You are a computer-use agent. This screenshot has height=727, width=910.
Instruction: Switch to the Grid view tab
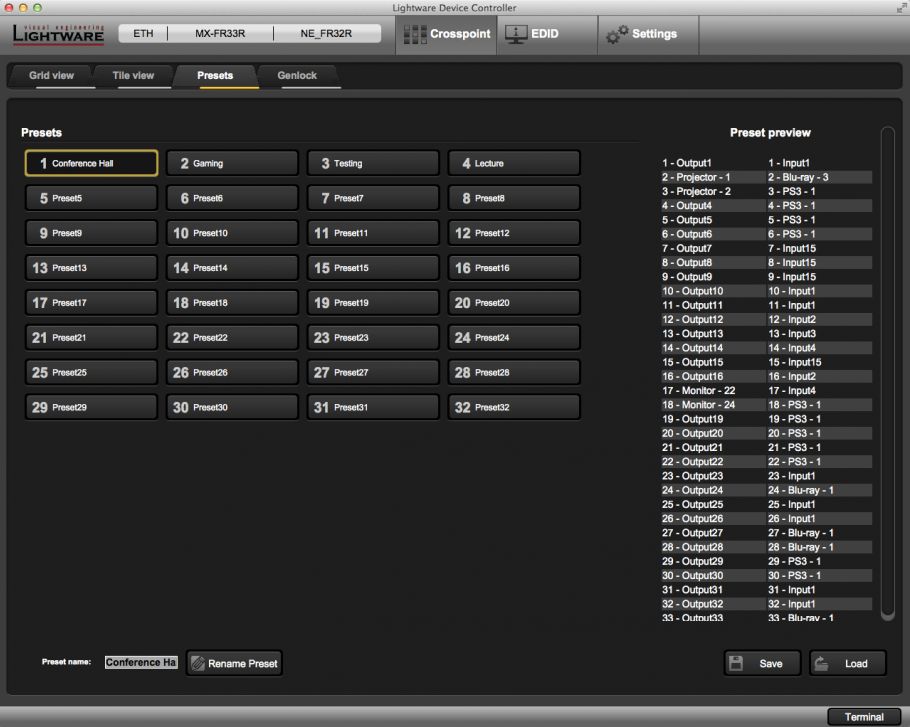pos(51,76)
